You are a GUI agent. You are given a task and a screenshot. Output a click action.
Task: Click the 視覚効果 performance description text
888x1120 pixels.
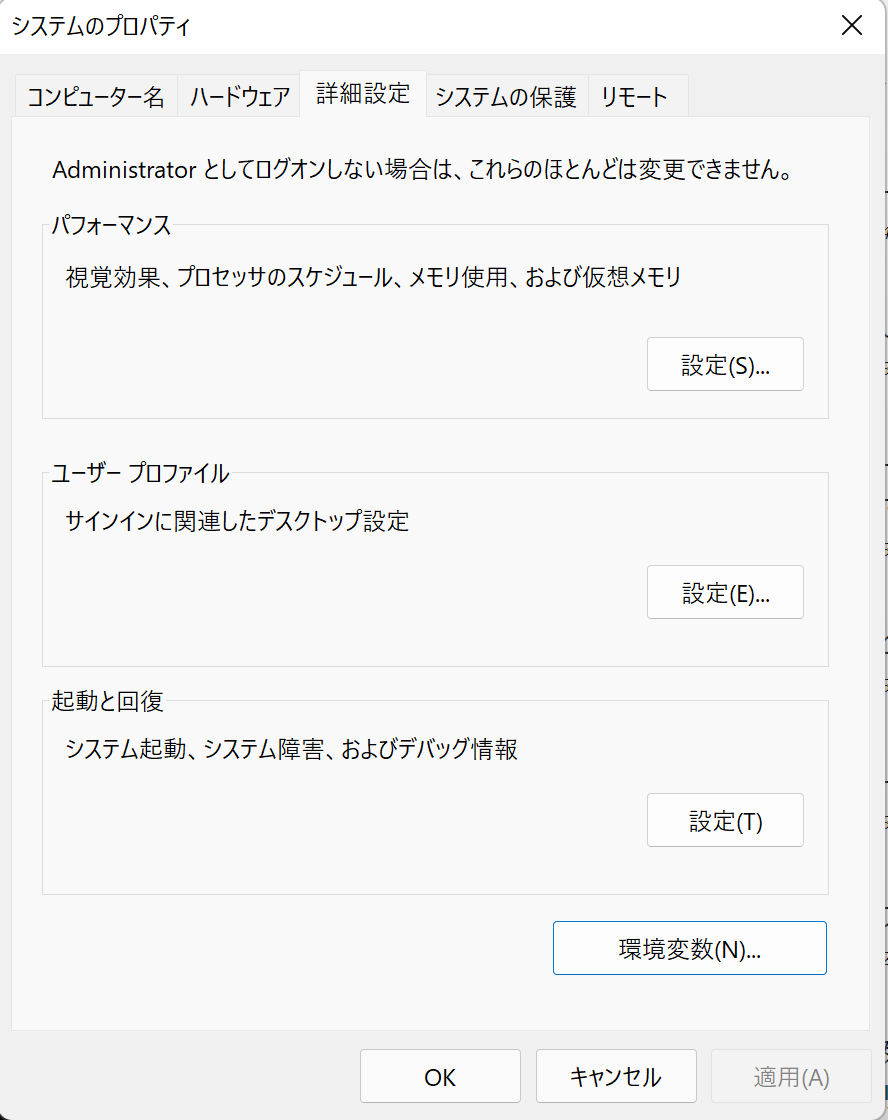(372, 277)
